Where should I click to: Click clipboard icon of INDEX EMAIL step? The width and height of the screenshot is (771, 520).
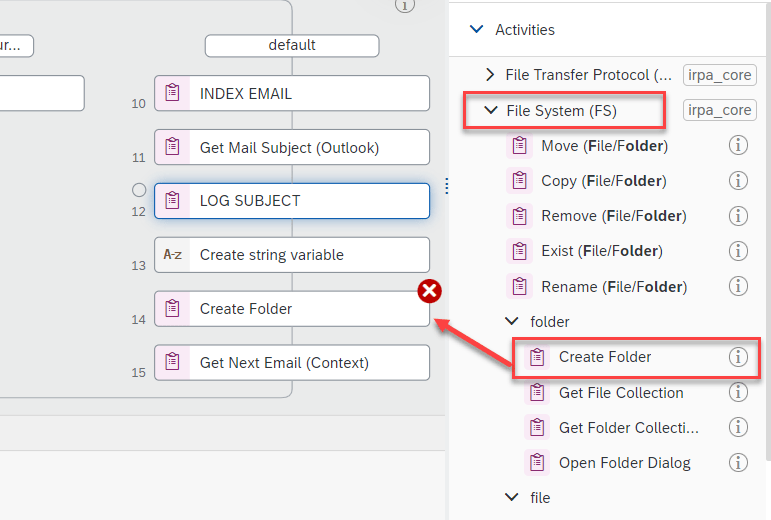pyautogui.click(x=173, y=93)
